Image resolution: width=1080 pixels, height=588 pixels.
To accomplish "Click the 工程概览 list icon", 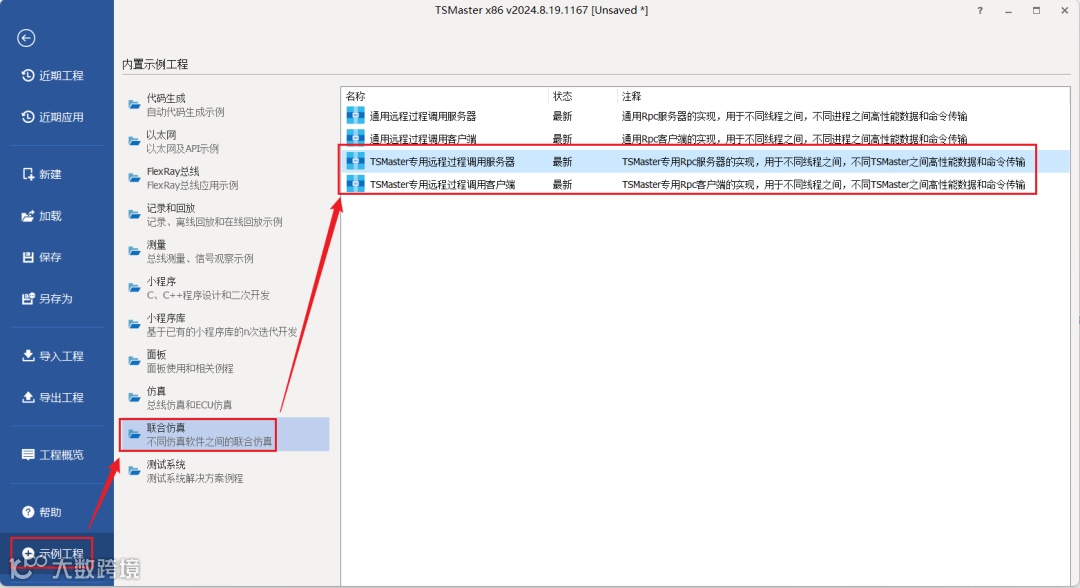I will [x=28, y=454].
